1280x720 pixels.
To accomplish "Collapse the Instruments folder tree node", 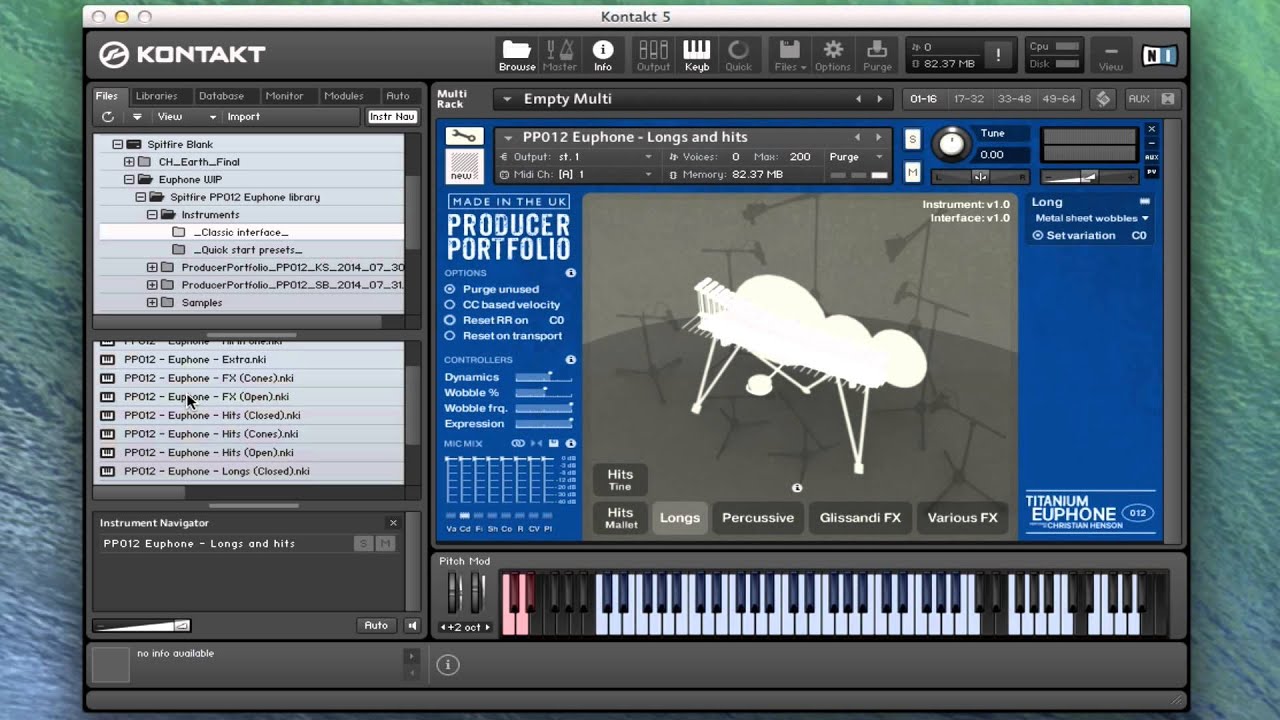I will point(153,215).
